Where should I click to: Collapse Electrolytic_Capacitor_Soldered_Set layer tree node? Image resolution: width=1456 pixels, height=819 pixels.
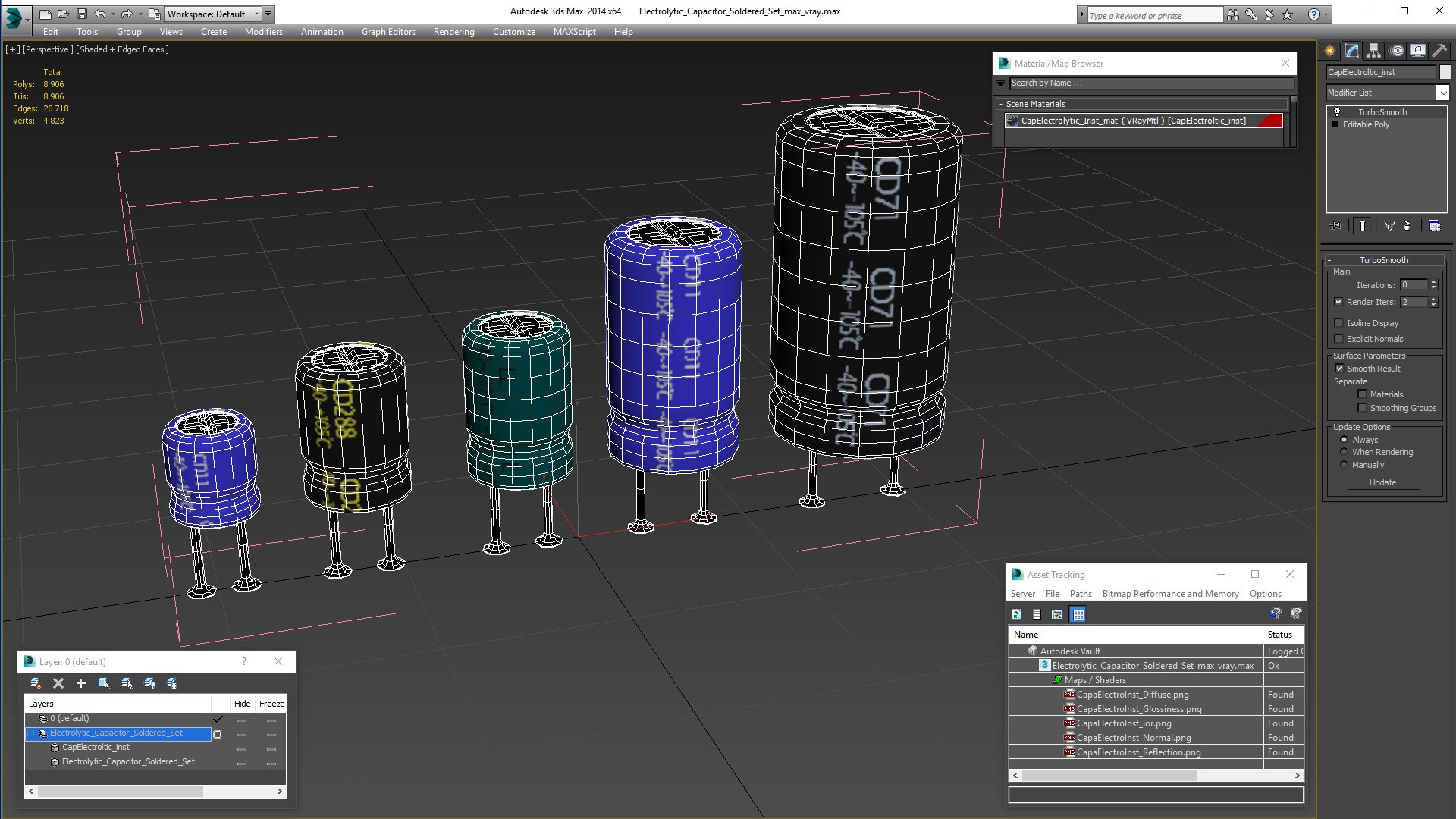pyautogui.click(x=32, y=733)
